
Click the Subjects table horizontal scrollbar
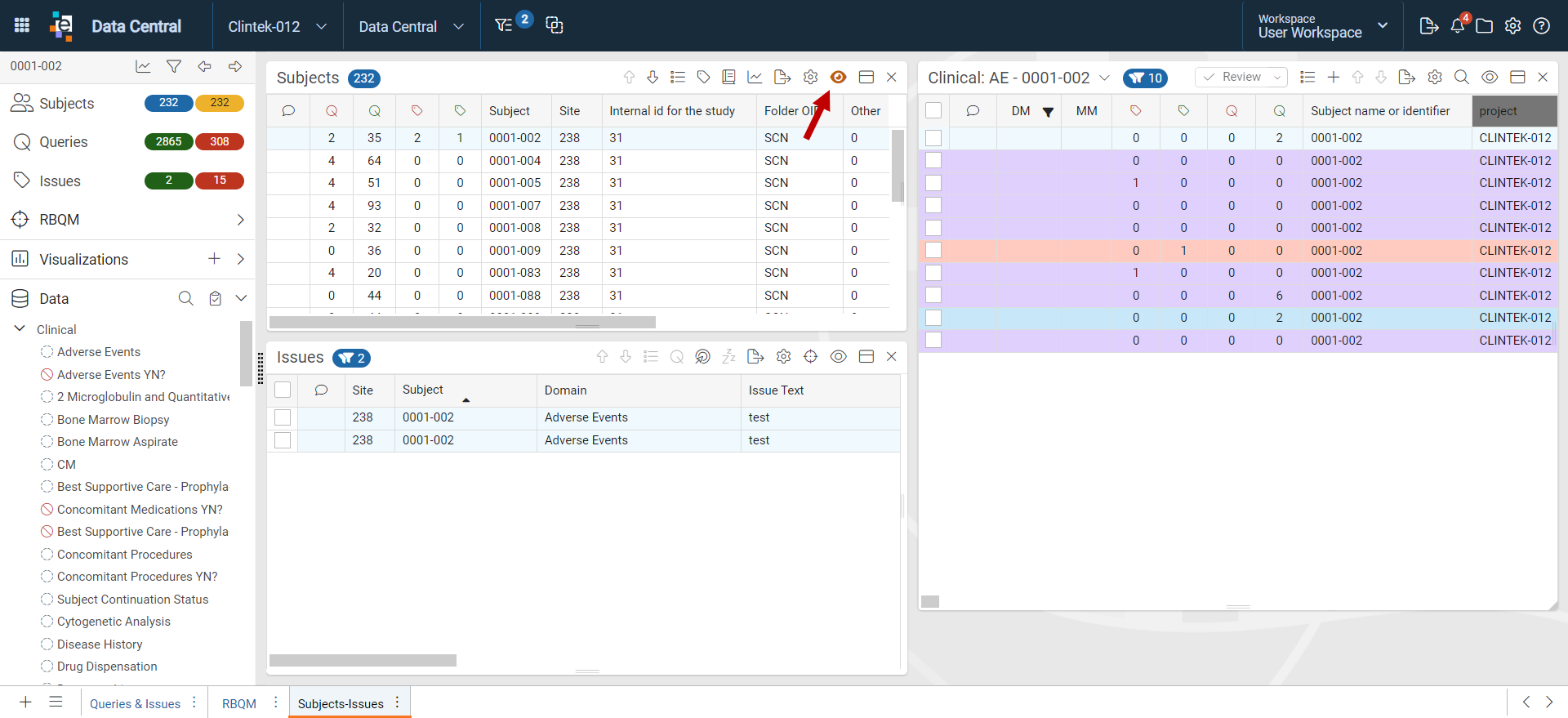point(462,322)
